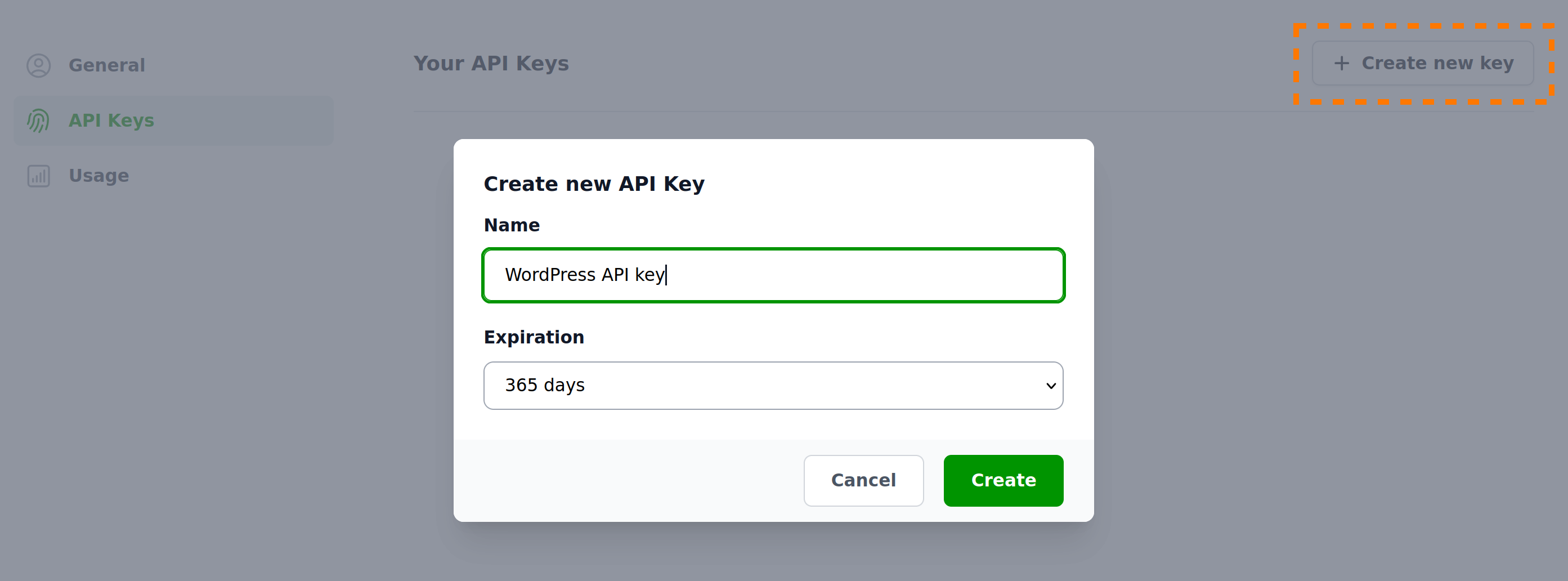Select the API Keys sidebar entry

(x=111, y=120)
